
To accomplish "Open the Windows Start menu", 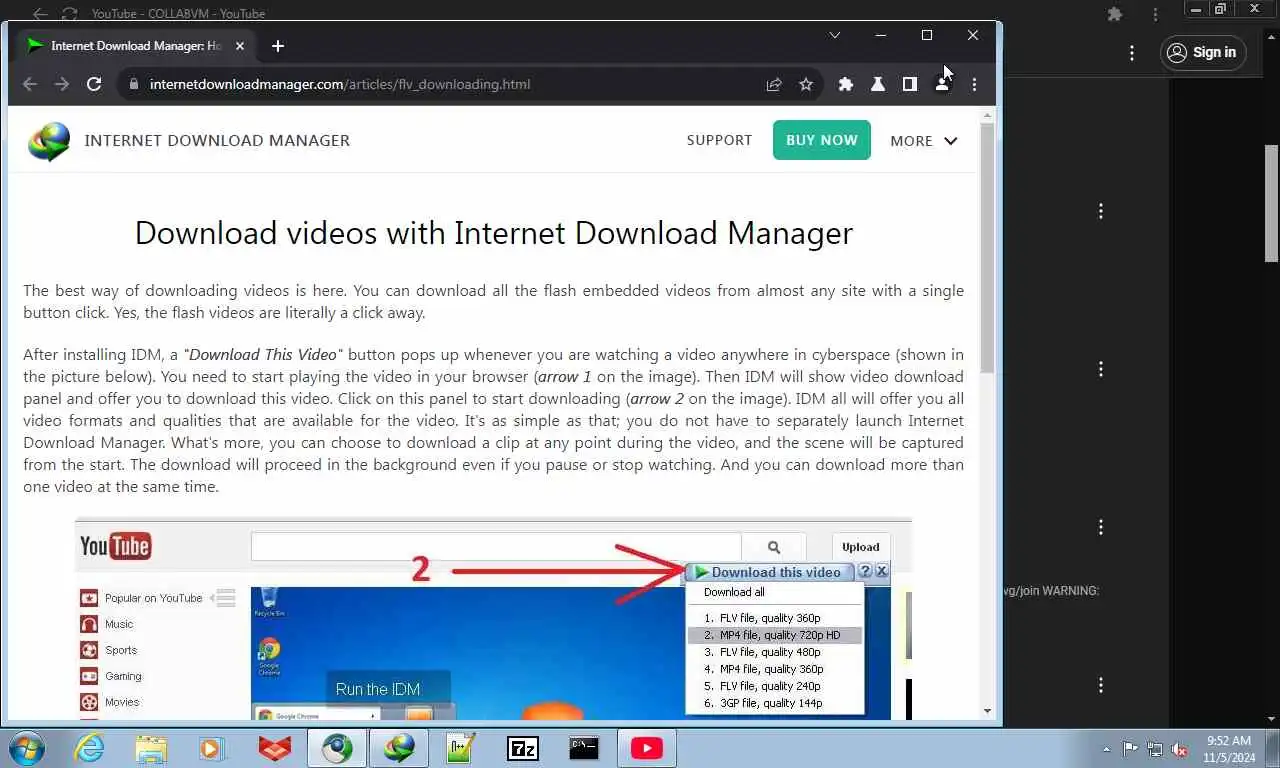I will 27,748.
